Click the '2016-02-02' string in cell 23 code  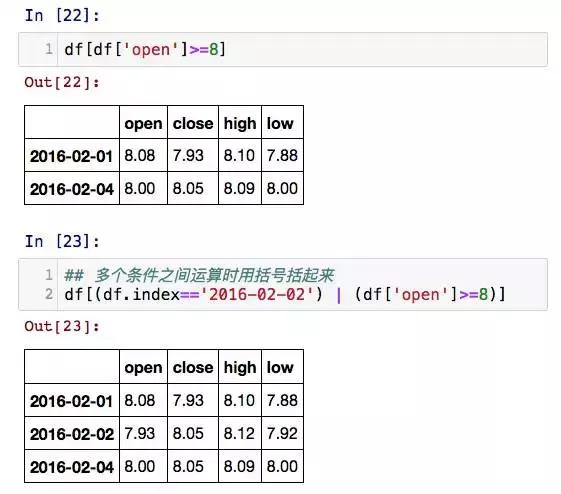click(x=257, y=294)
